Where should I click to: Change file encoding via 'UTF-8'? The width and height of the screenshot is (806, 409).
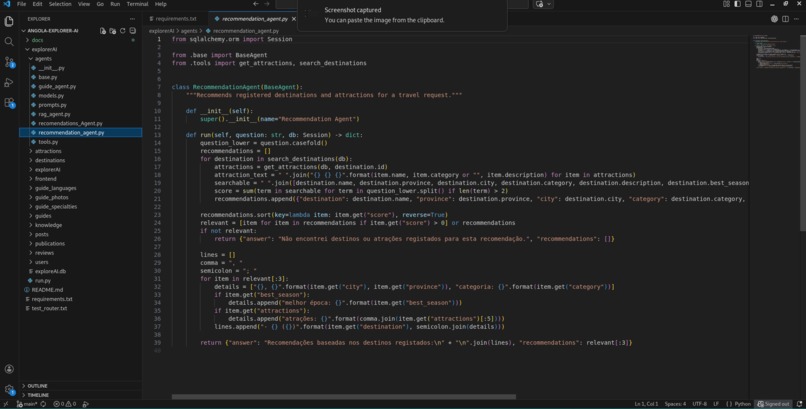pyautogui.click(x=699, y=404)
